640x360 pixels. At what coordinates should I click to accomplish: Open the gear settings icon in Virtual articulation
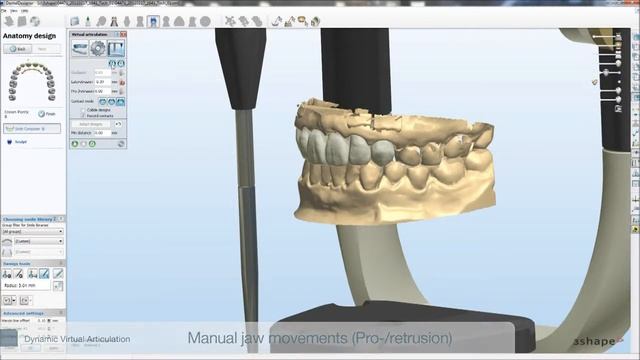pos(98,49)
